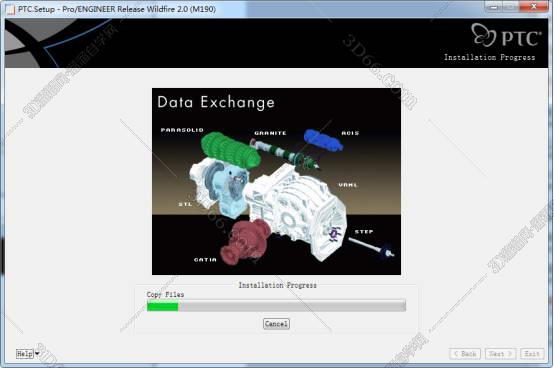Image resolution: width=554 pixels, height=368 pixels.
Task: Click the PTC Setup title bar icon
Action: 10,9
